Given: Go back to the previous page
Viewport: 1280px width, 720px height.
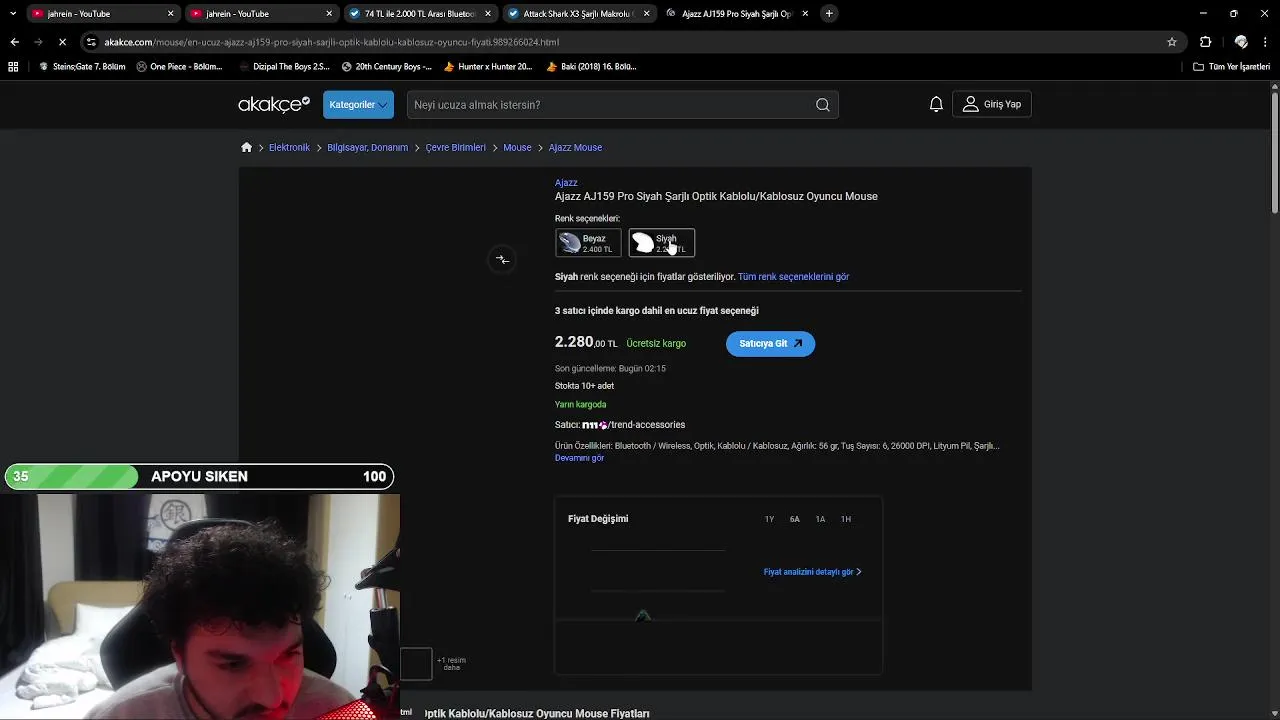Looking at the screenshot, I should [14, 42].
